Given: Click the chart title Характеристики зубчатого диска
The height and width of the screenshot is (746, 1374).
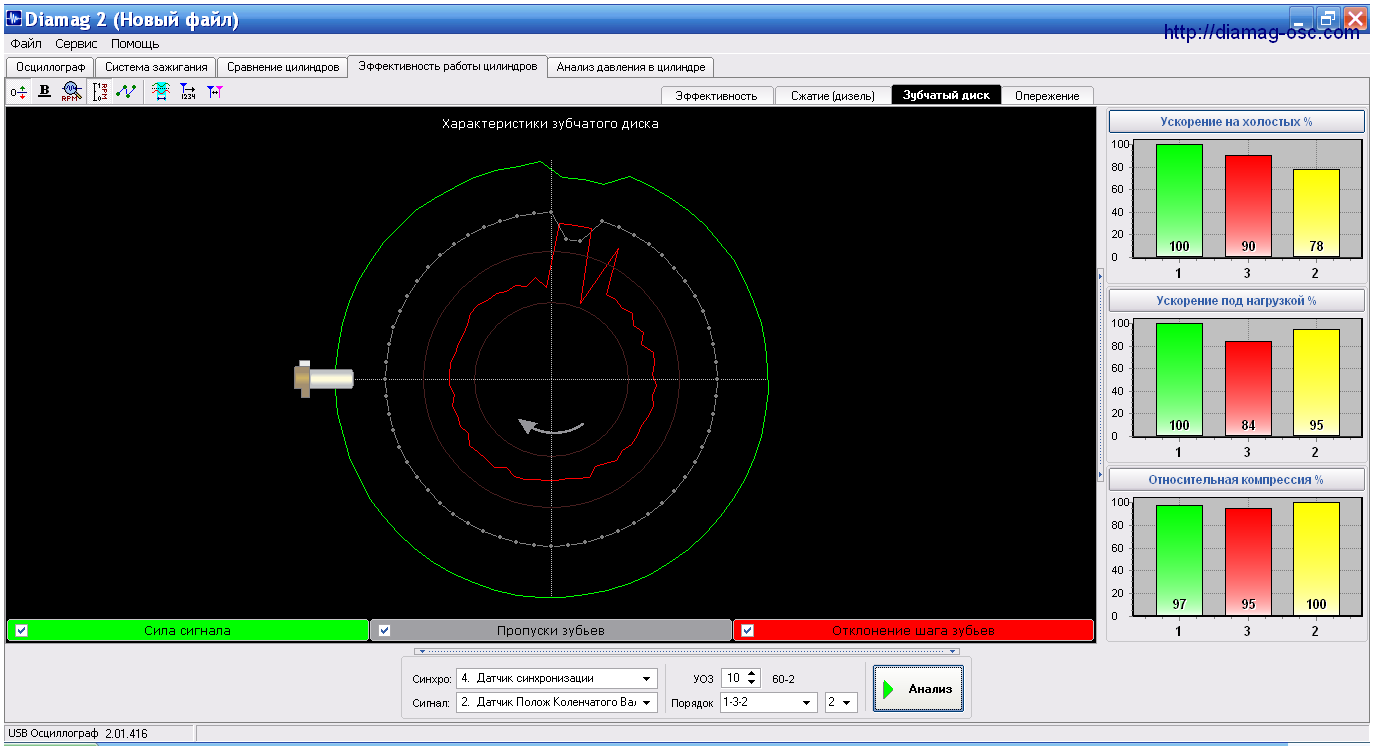Looking at the screenshot, I should pyautogui.click(x=550, y=124).
